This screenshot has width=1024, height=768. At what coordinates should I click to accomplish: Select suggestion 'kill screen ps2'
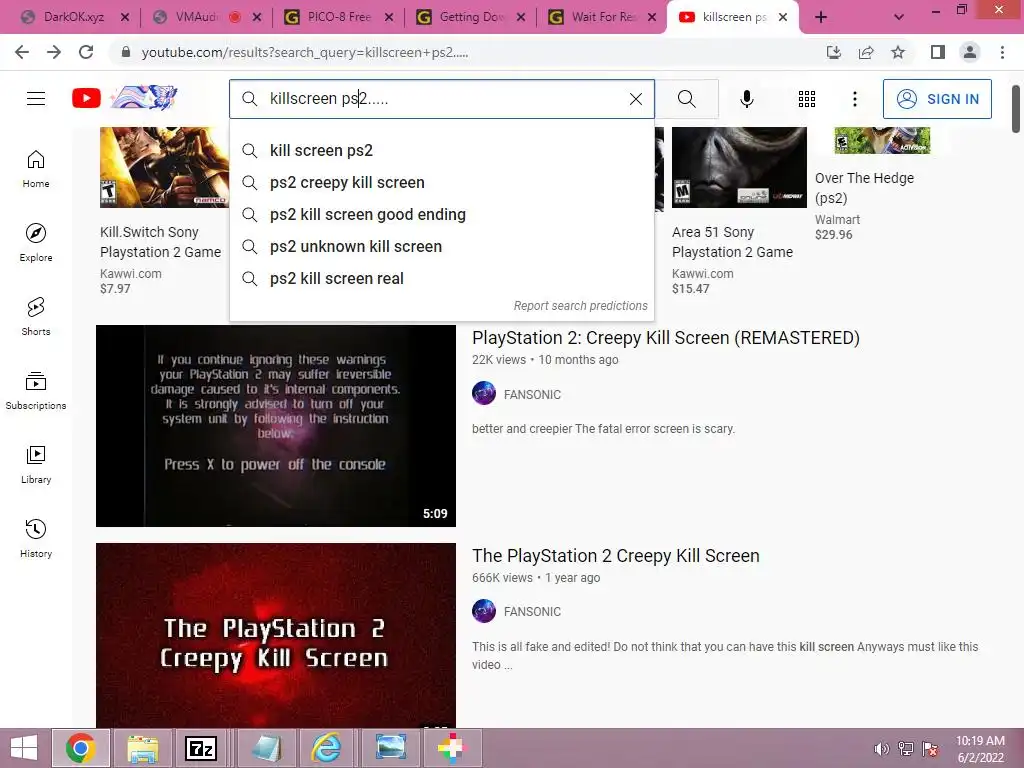[442, 150]
